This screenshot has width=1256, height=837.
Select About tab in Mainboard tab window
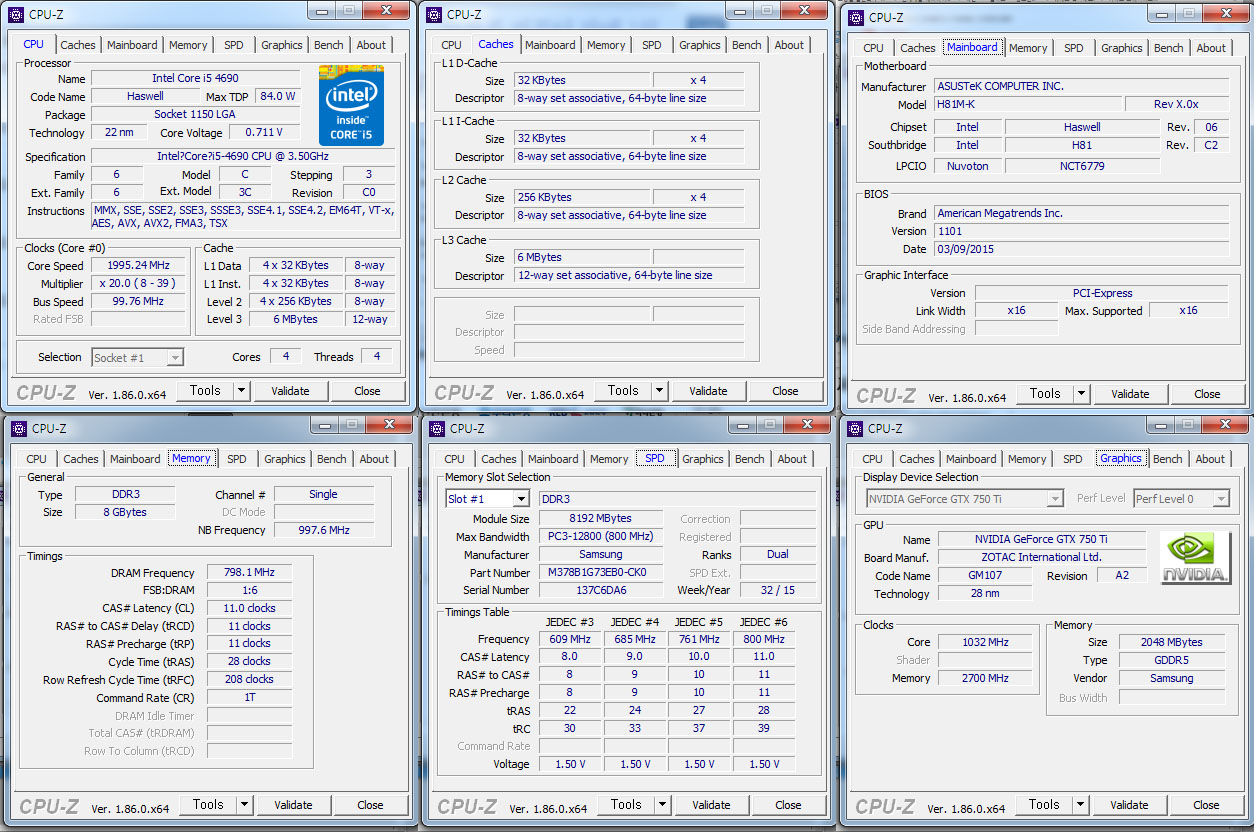coord(1211,48)
